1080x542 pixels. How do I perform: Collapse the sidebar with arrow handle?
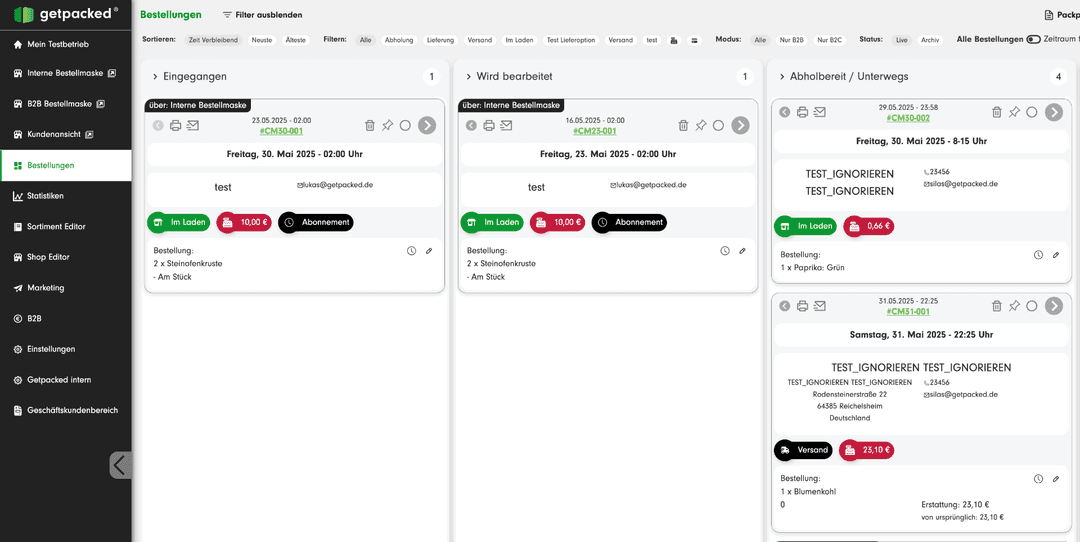pos(120,465)
